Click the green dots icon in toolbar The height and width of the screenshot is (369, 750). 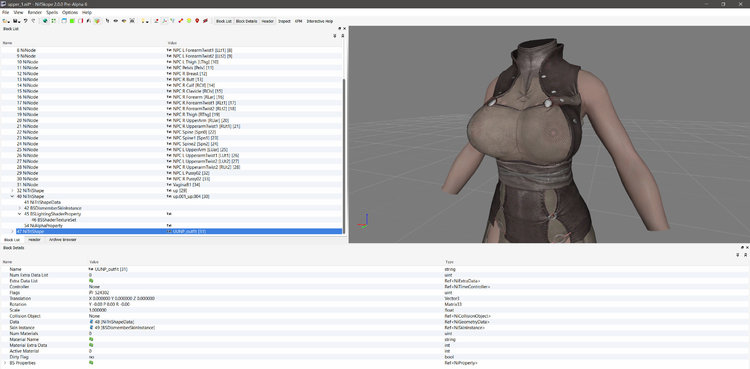click(53, 21)
